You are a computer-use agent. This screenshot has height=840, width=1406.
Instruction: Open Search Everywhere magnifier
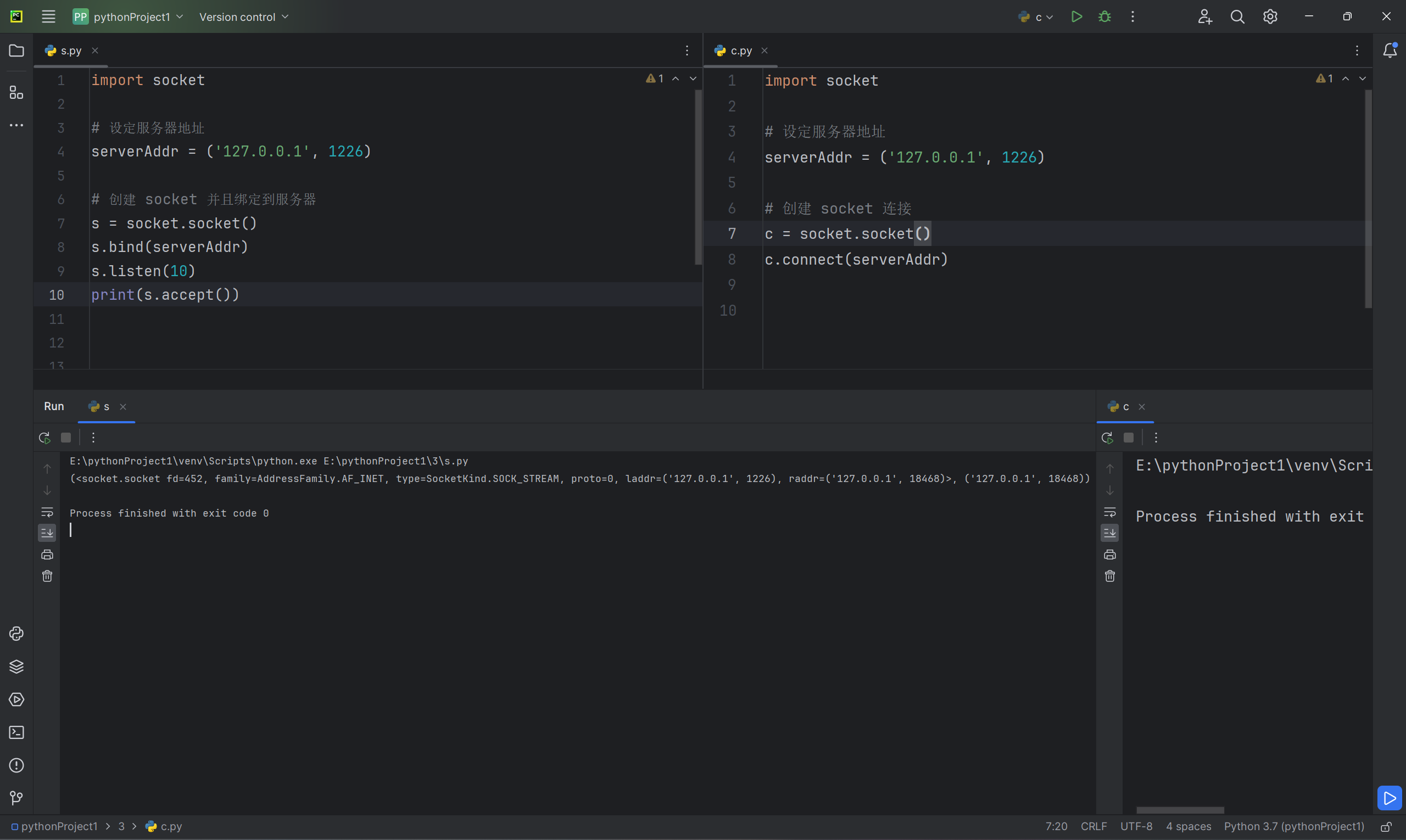click(x=1237, y=17)
